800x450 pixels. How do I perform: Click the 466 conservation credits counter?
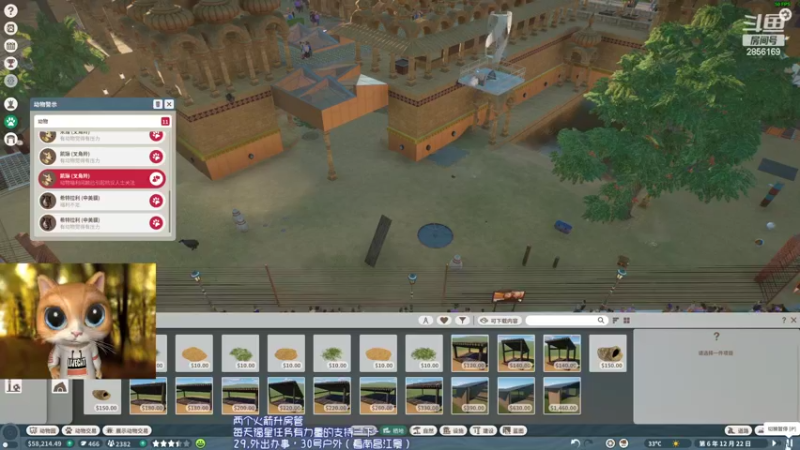tap(90, 444)
